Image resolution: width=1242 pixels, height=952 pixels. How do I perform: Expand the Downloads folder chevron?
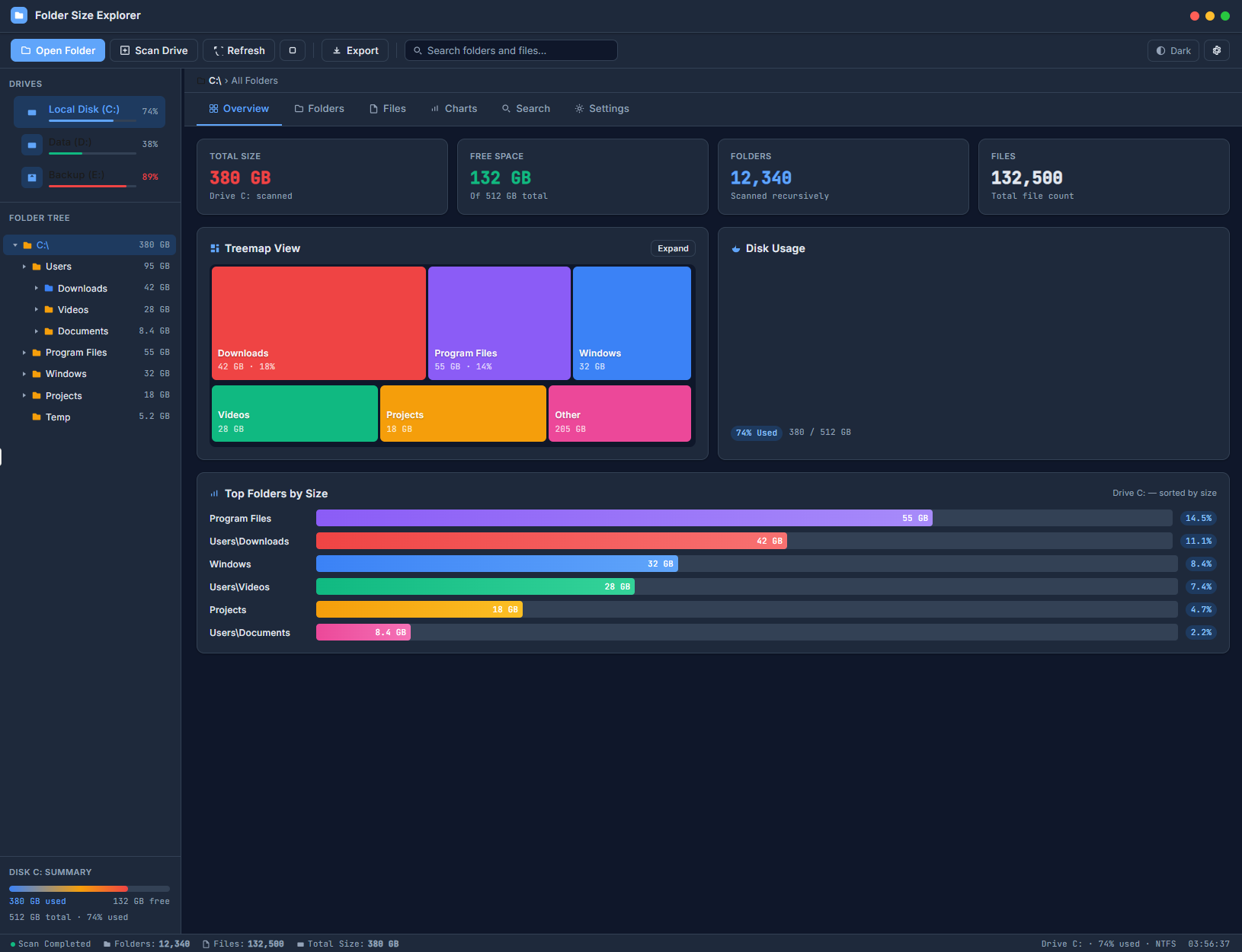click(37, 288)
